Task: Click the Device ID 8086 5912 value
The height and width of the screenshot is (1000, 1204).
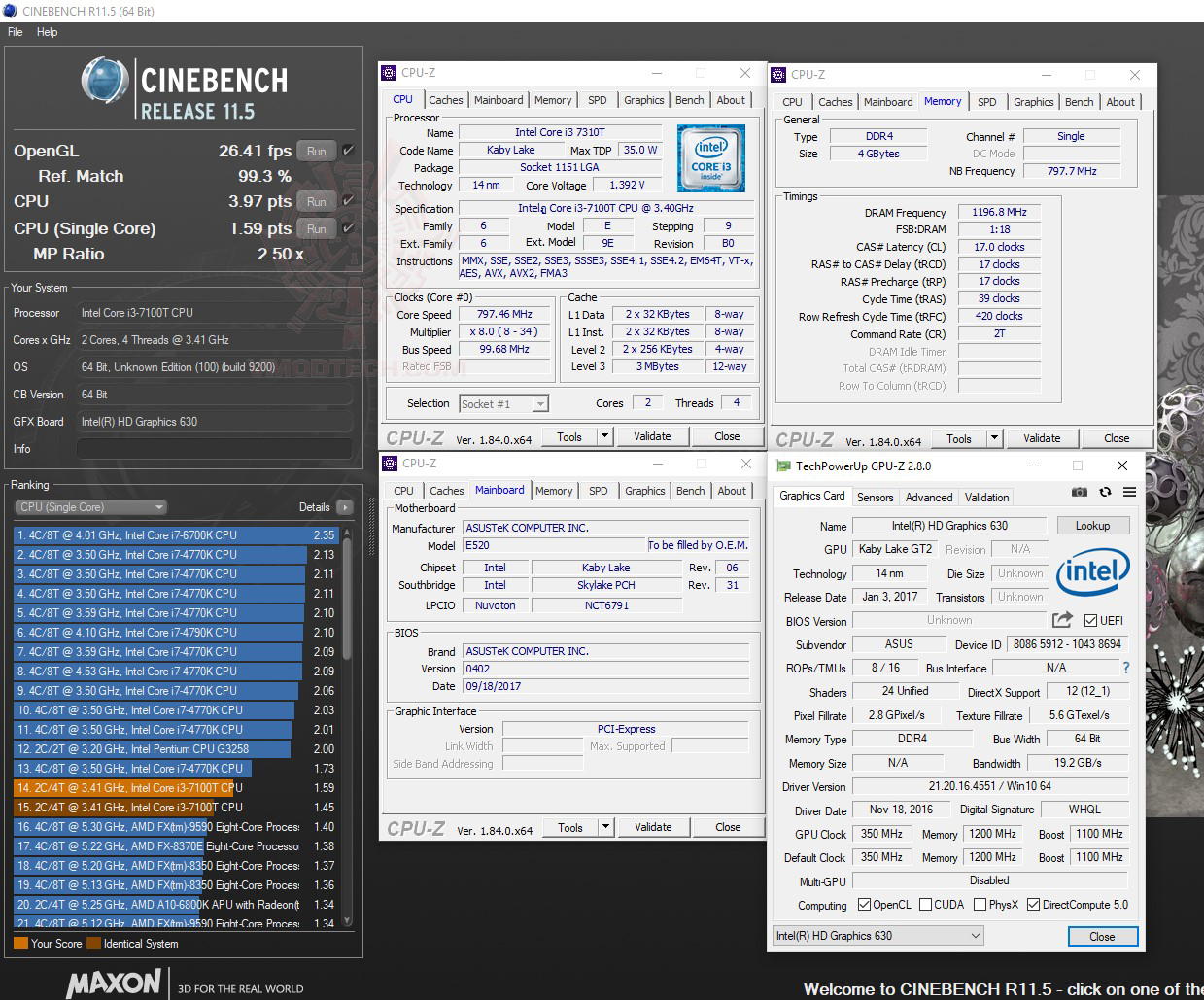Action: [1067, 644]
